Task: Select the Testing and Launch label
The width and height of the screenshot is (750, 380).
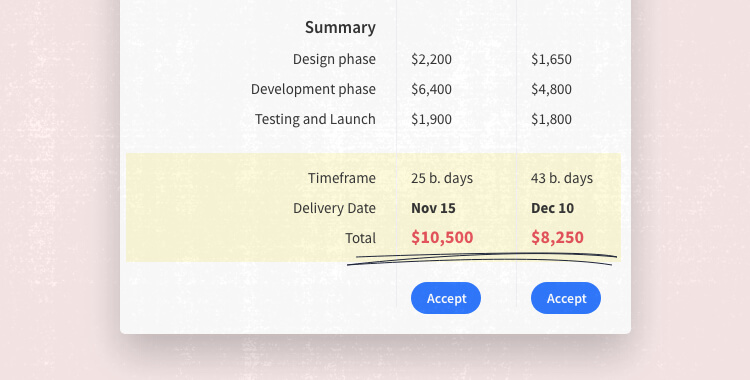Action: pyautogui.click(x=315, y=119)
